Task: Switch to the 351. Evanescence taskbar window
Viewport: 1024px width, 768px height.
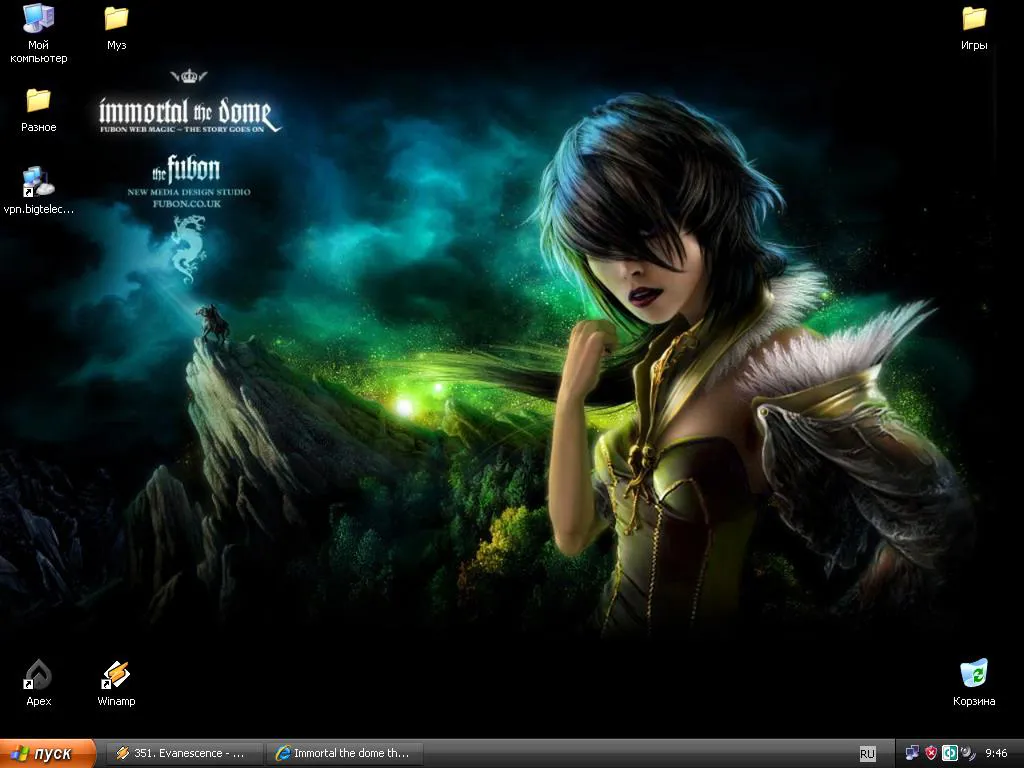Action: pyautogui.click(x=184, y=753)
